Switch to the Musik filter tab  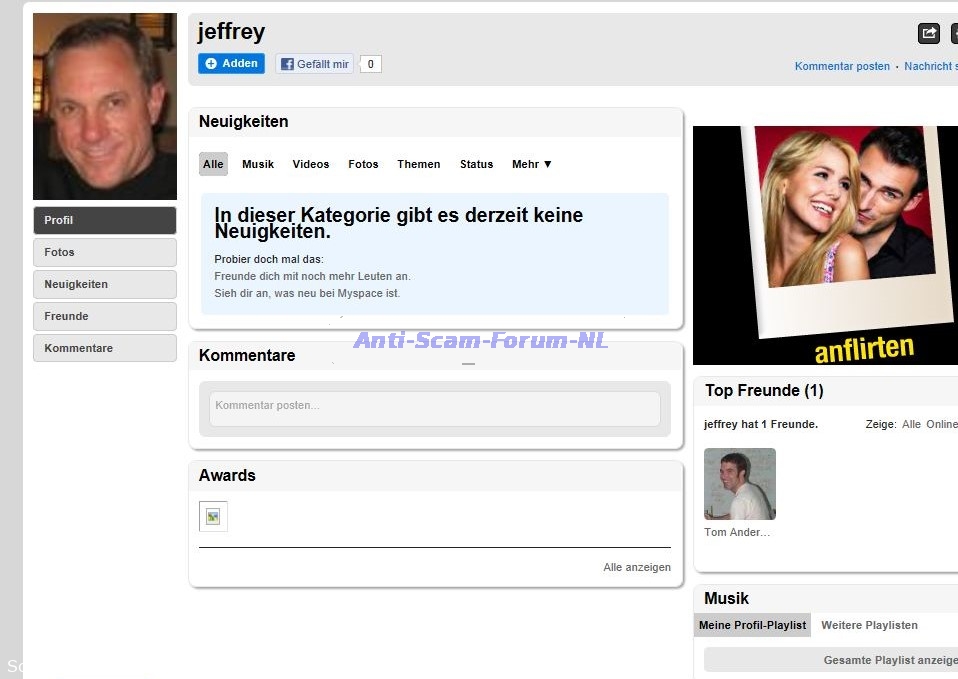click(x=258, y=164)
